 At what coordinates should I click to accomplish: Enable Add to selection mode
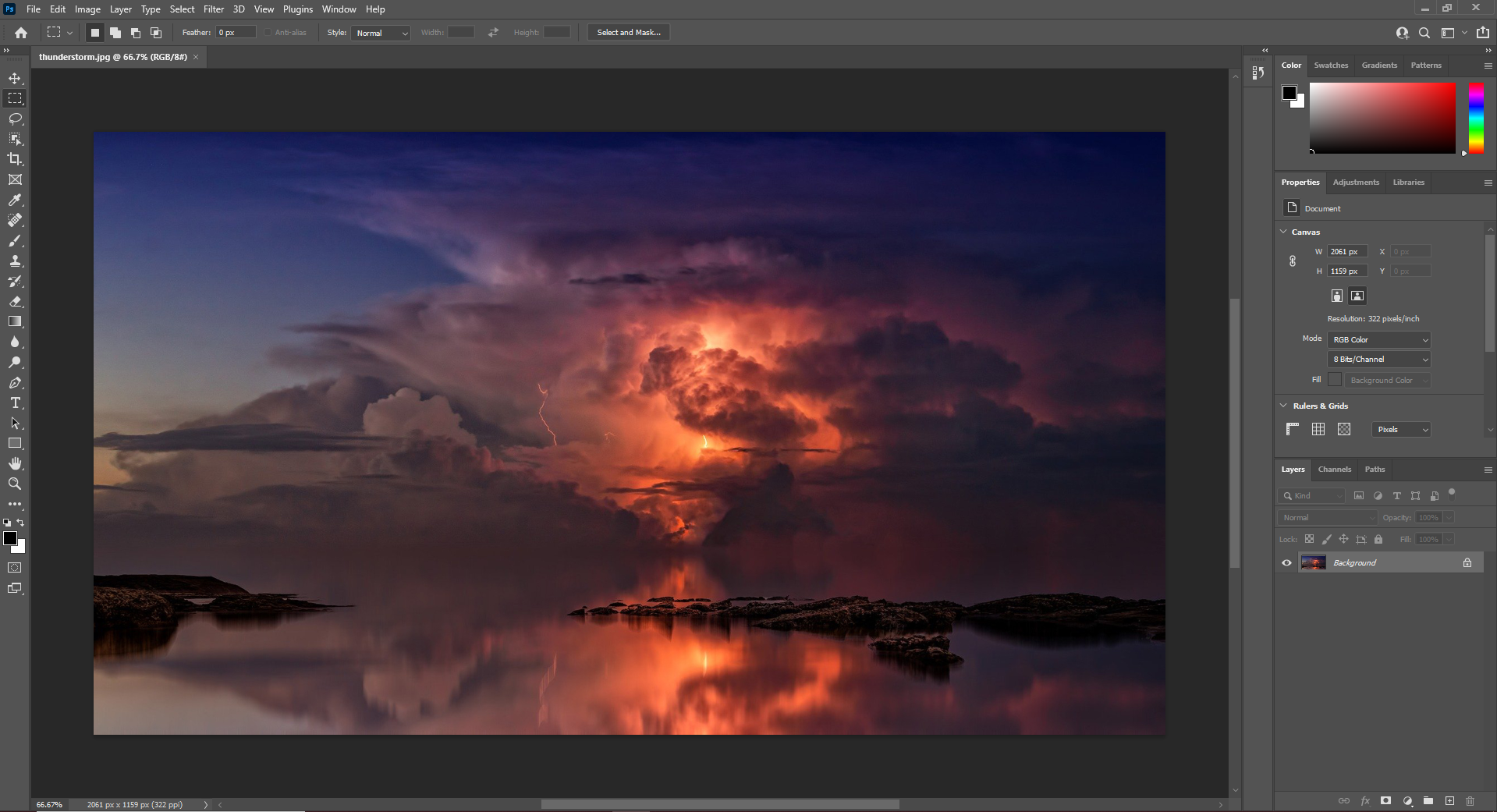coord(115,33)
